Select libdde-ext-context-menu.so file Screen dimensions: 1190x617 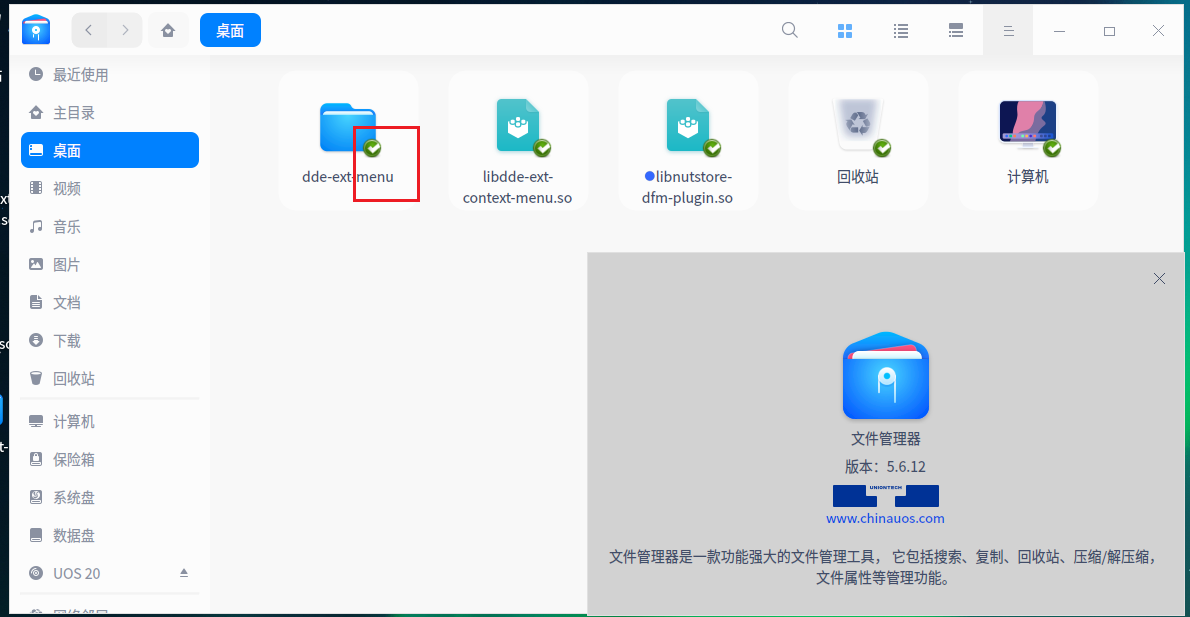[517, 130]
